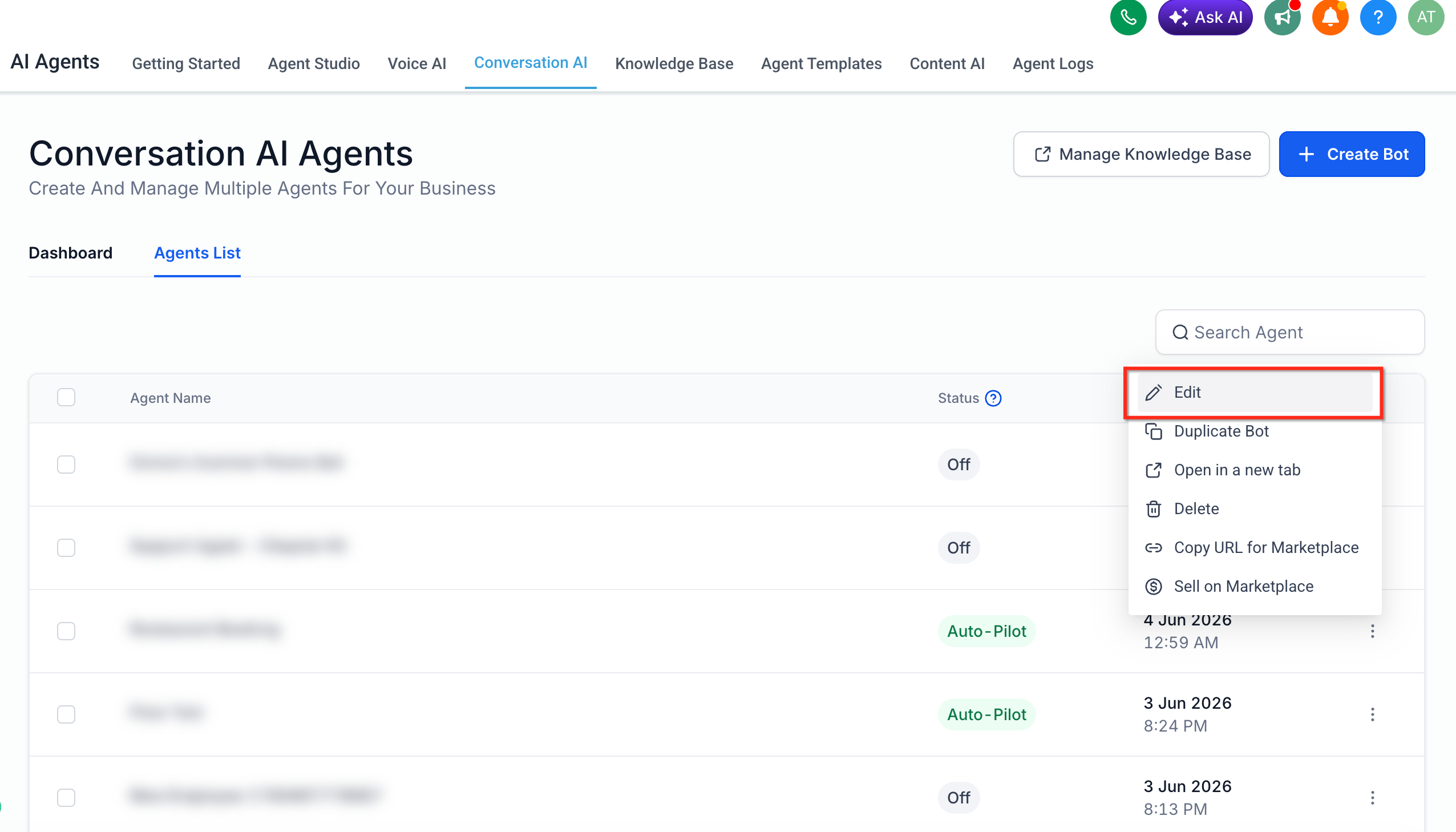The width and height of the screenshot is (1456, 832).
Task: Click the Auto-Pilot badge in the 8:24 PM row
Action: (986, 715)
